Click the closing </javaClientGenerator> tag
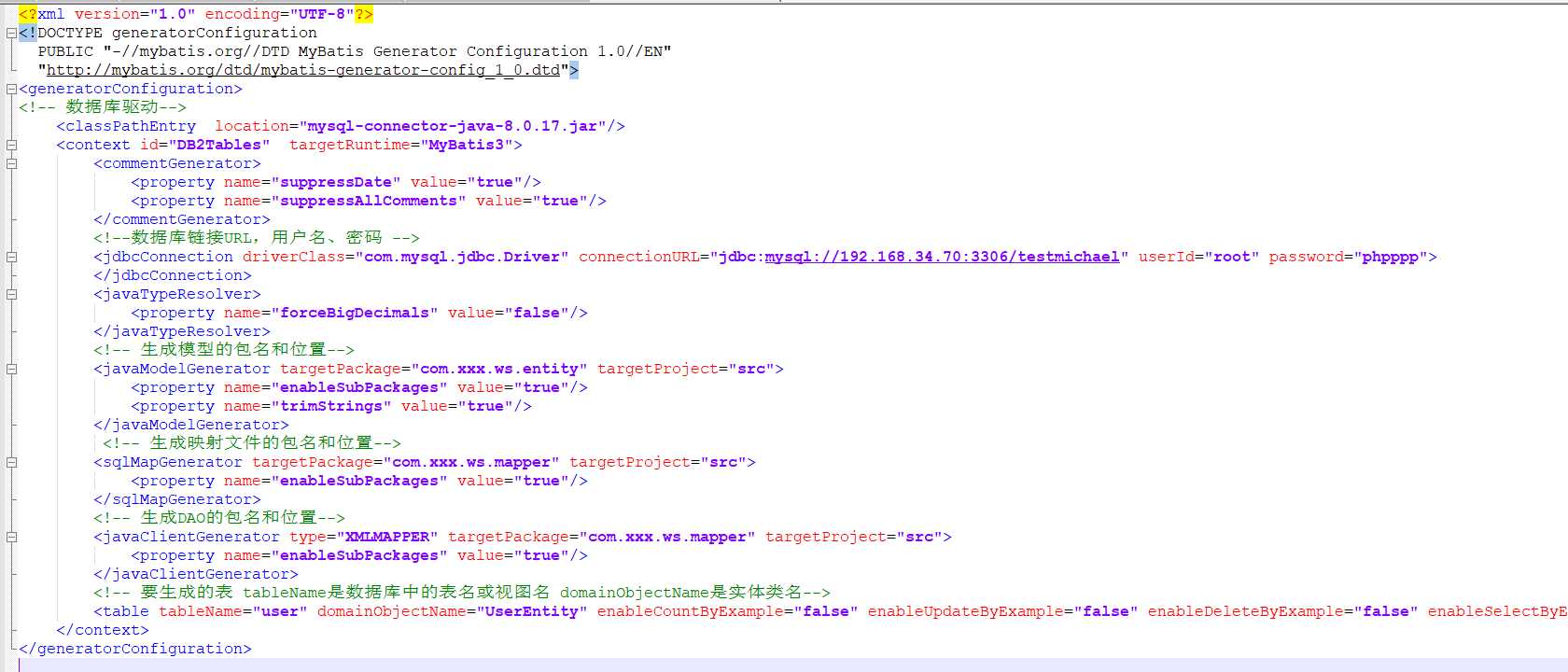The width and height of the screenshot is (1568, 672). click(x=196, y=574)
